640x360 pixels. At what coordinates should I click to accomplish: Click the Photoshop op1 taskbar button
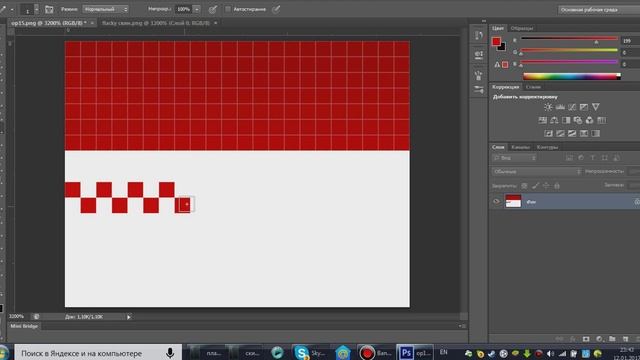pyautogui.click(x=415, y=353)
